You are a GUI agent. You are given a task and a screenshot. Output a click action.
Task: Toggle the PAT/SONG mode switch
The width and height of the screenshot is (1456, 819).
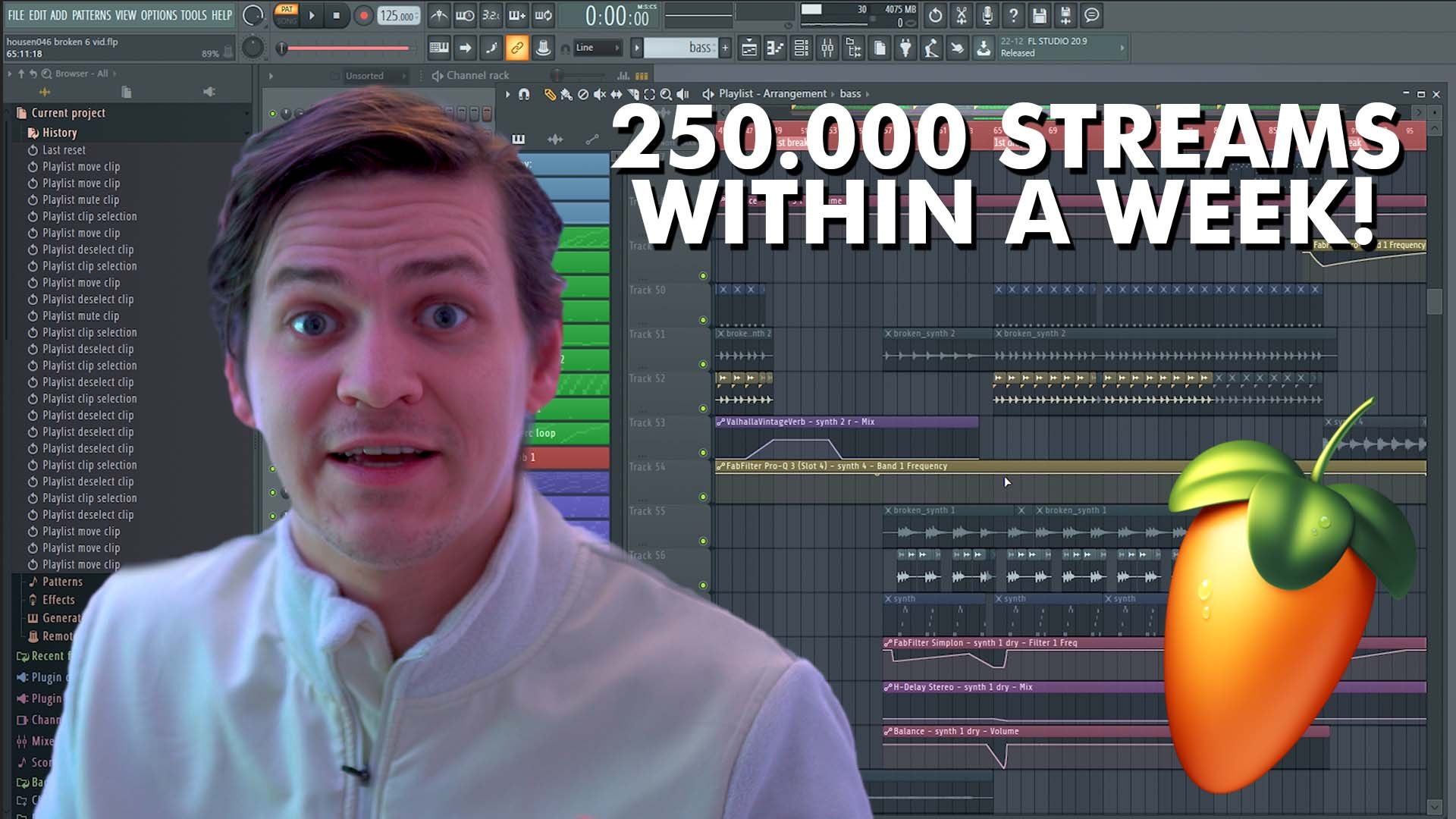pos(287,15)
